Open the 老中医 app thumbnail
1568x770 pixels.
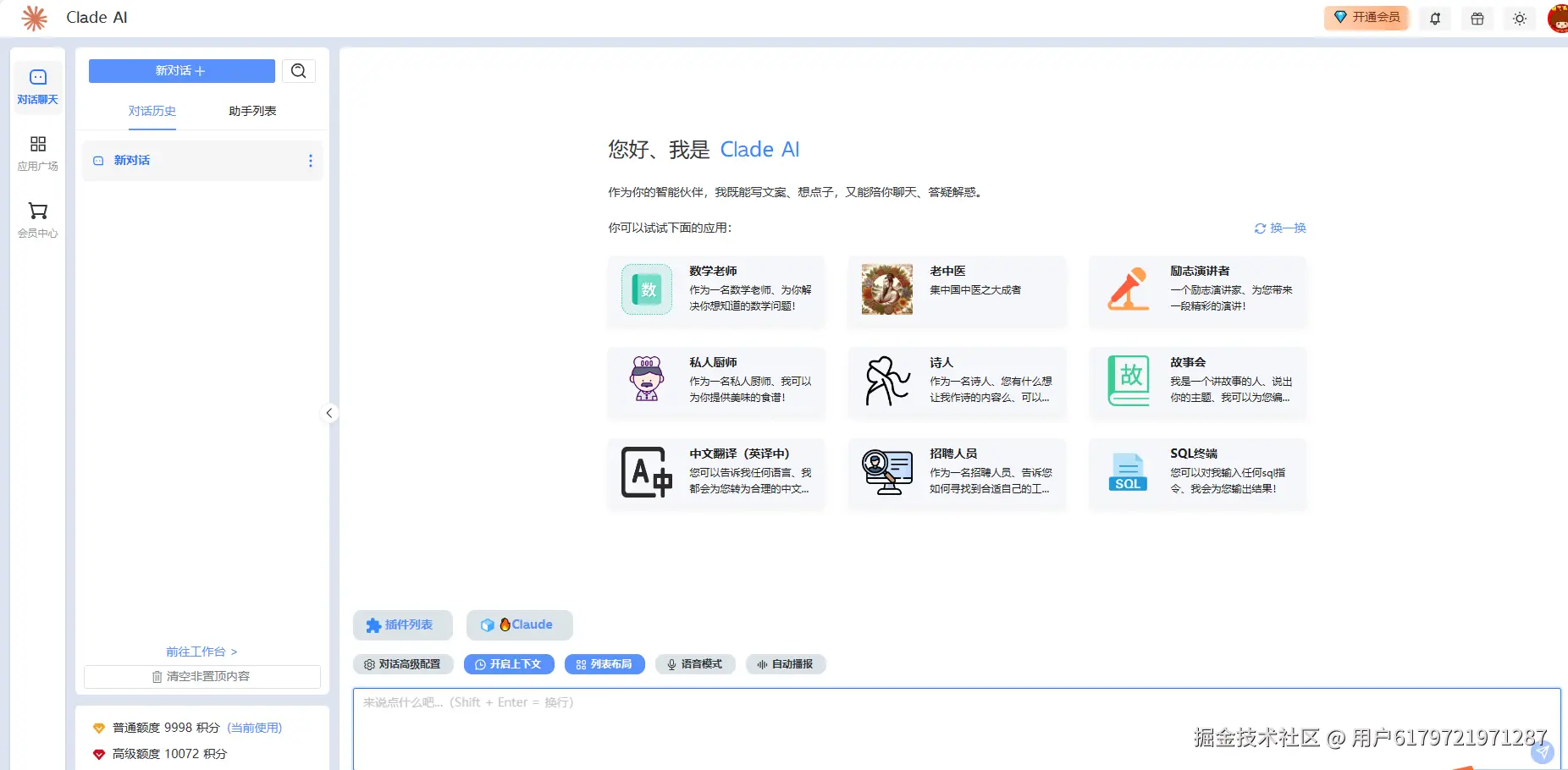coord(887,289)
